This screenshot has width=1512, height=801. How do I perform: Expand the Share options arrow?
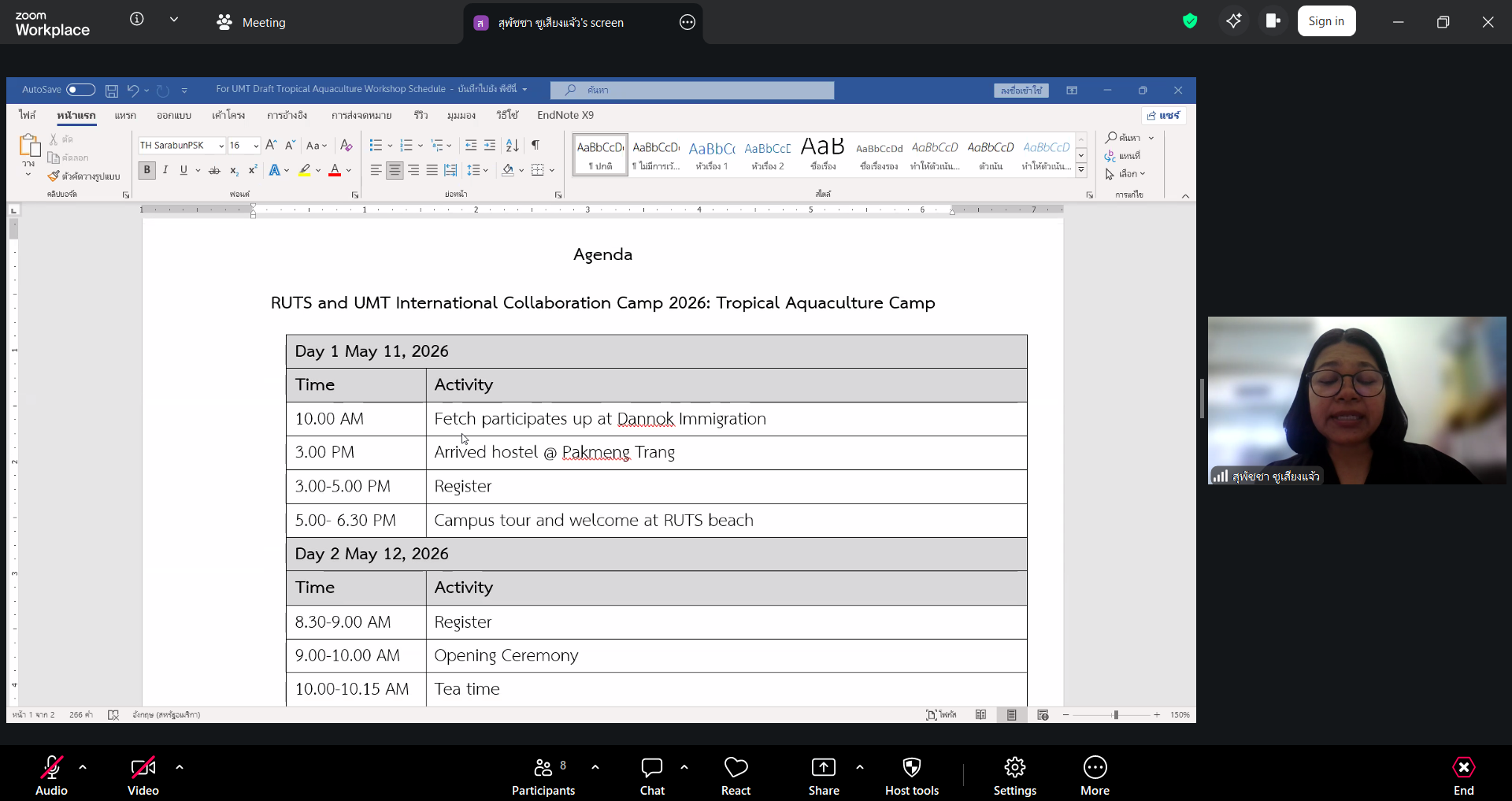pos(859,766)
